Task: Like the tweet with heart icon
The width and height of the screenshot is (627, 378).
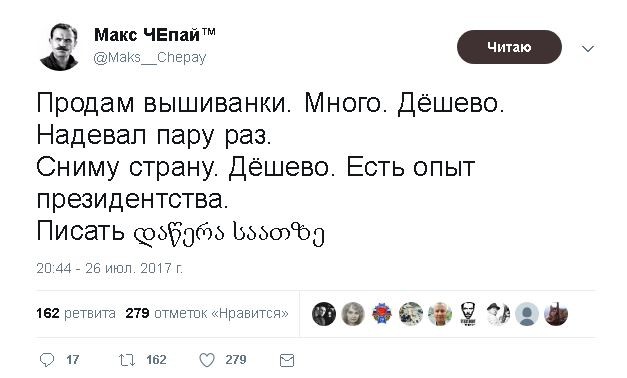Action: point(207,360)
